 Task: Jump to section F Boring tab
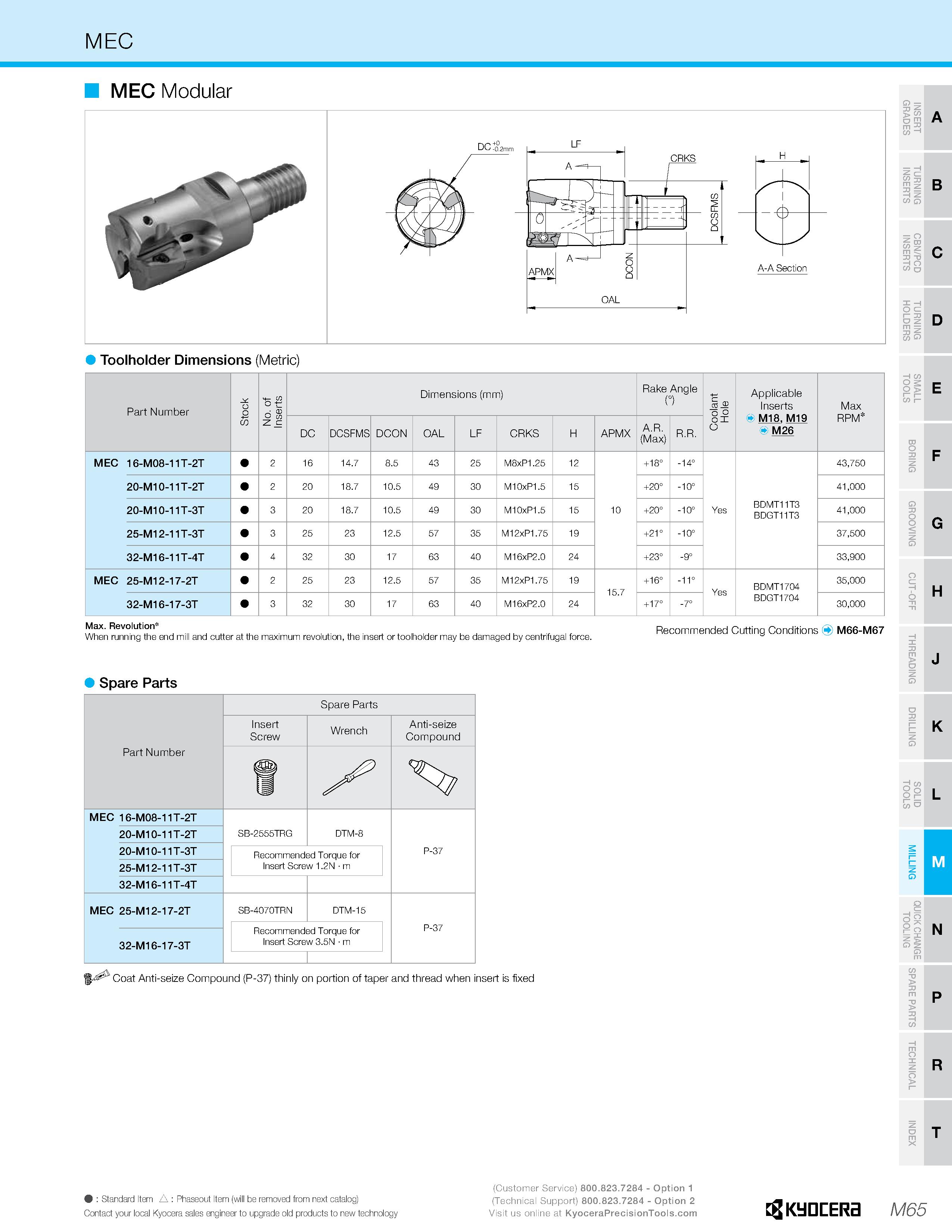[925, 456]
